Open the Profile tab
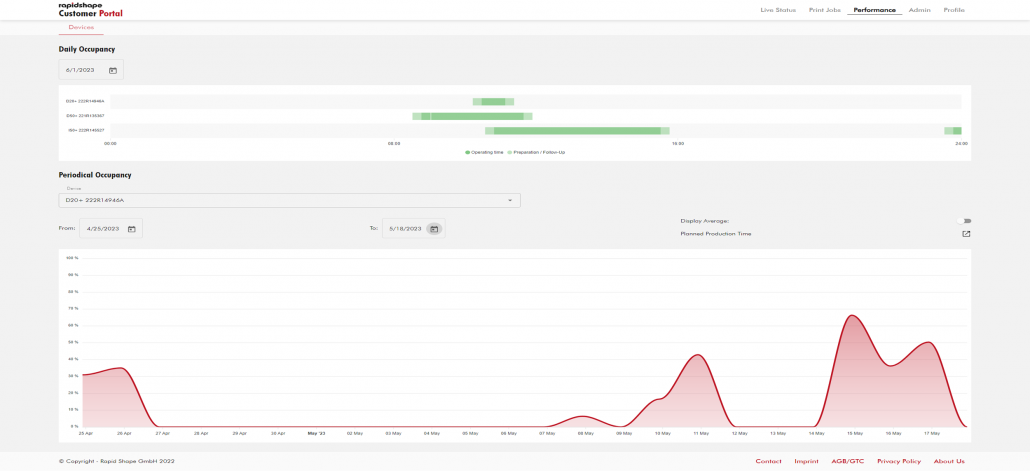 tap(954, 10)
